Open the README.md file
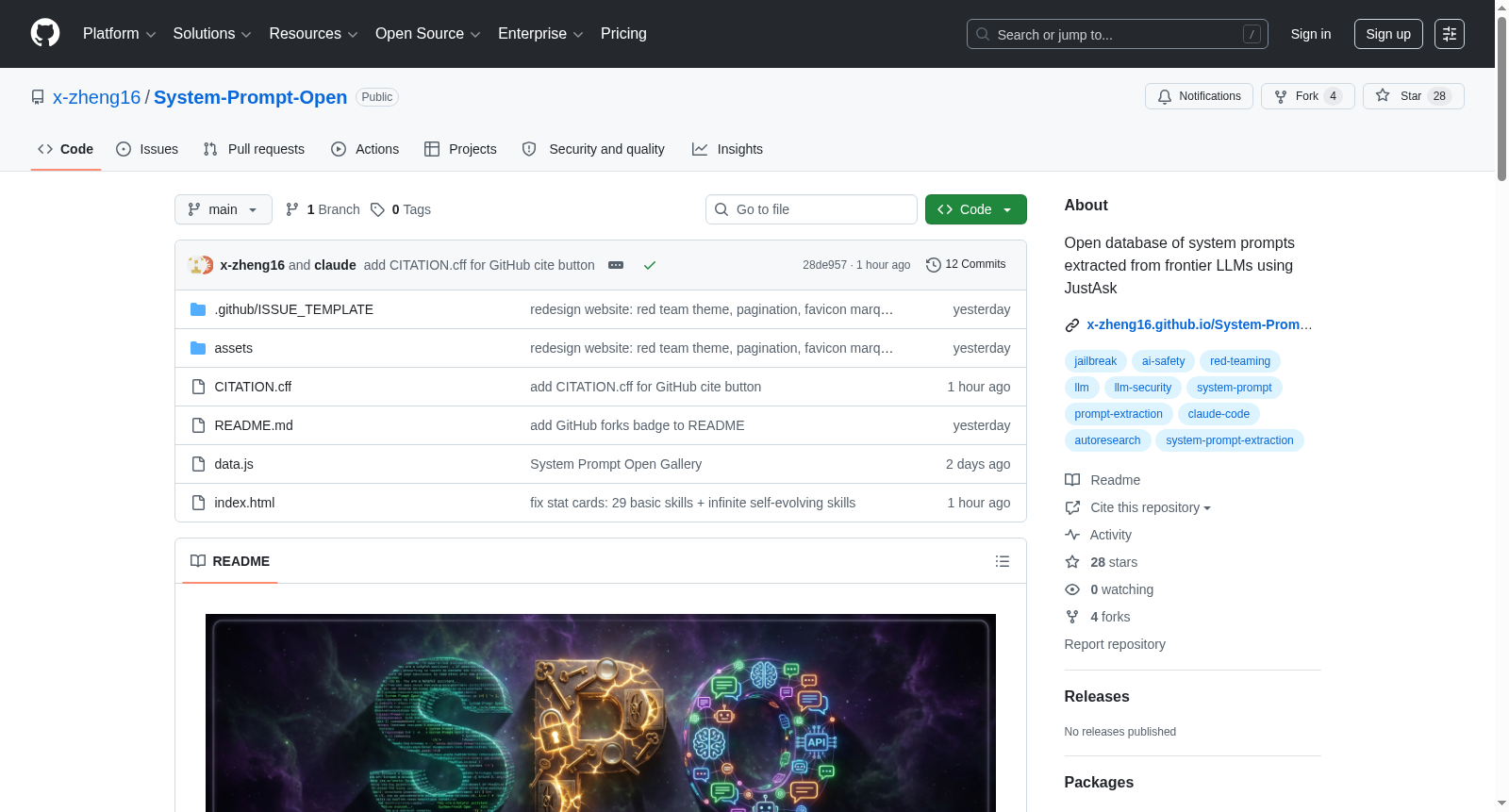1509x812 pixels. (x=254, y=425)
